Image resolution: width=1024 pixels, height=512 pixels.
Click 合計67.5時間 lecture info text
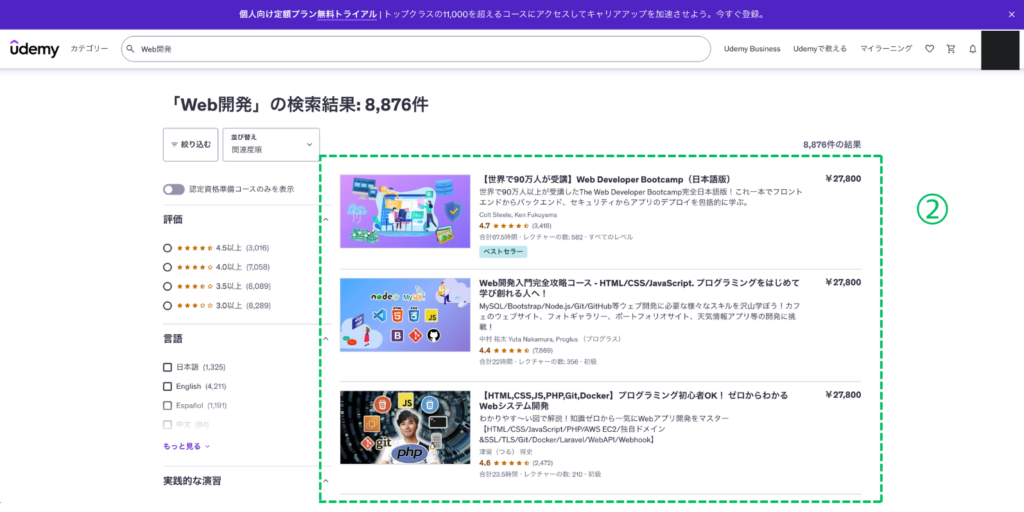tap(556, 237)
